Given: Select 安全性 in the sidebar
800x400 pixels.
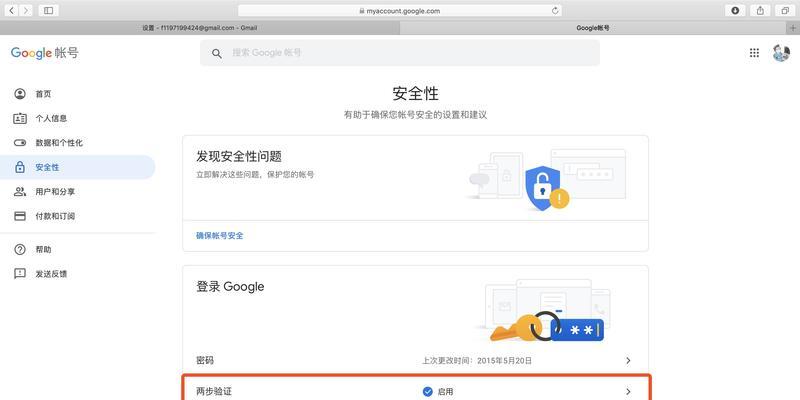Looking at the screenshot, I should coord(78,167).
